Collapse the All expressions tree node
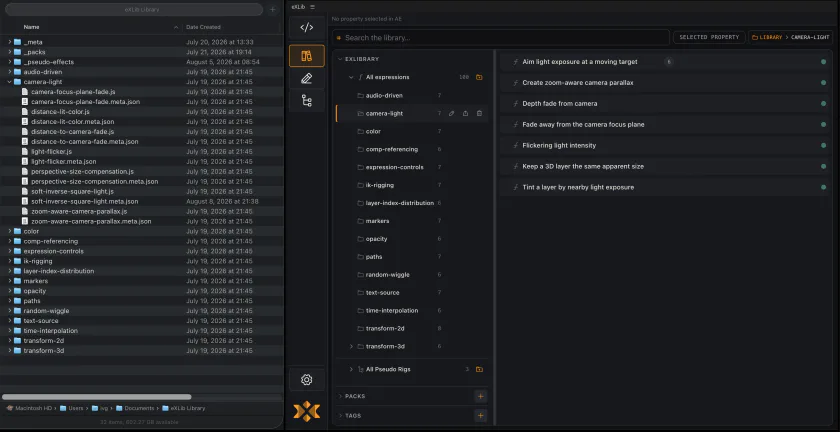 click(351, 77)
